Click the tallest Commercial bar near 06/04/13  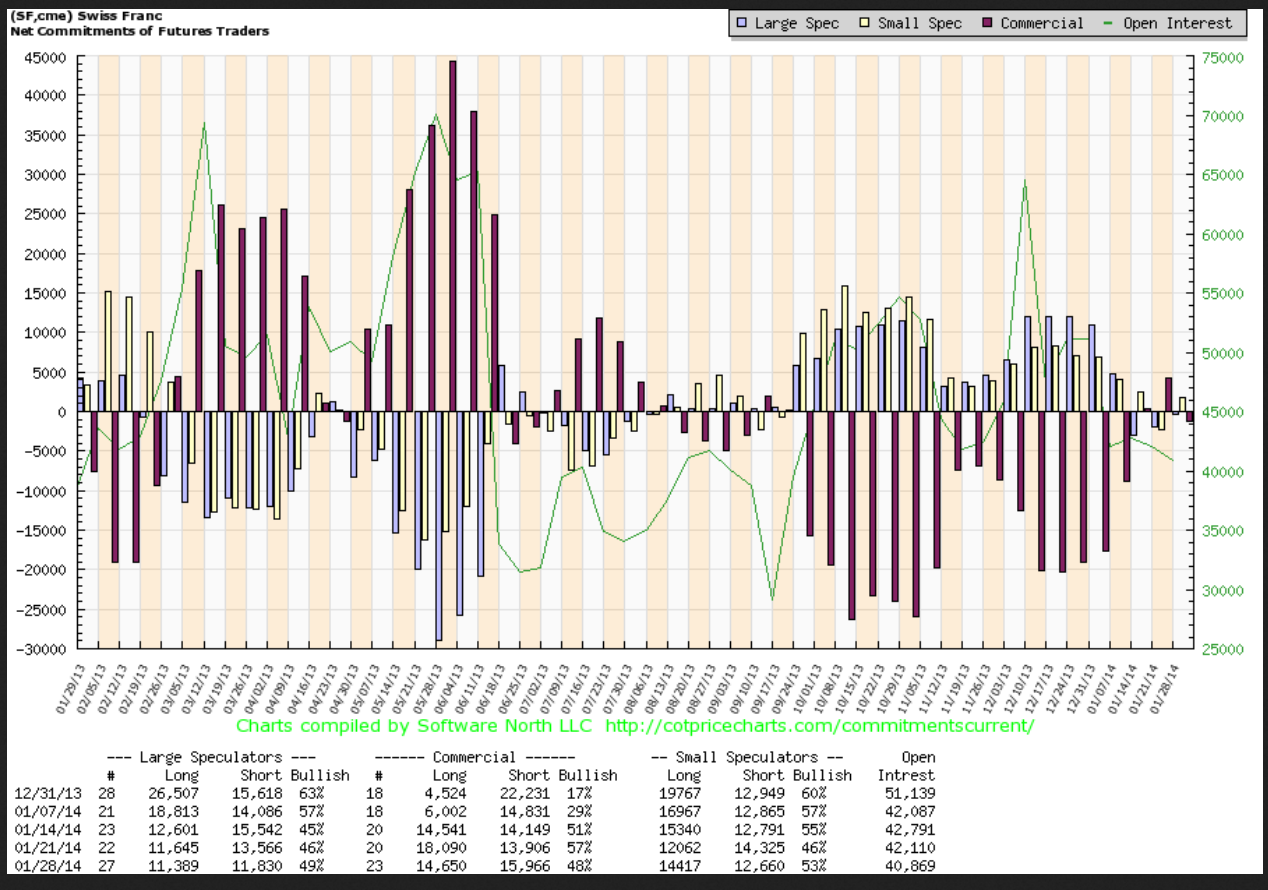coord(453,230)
